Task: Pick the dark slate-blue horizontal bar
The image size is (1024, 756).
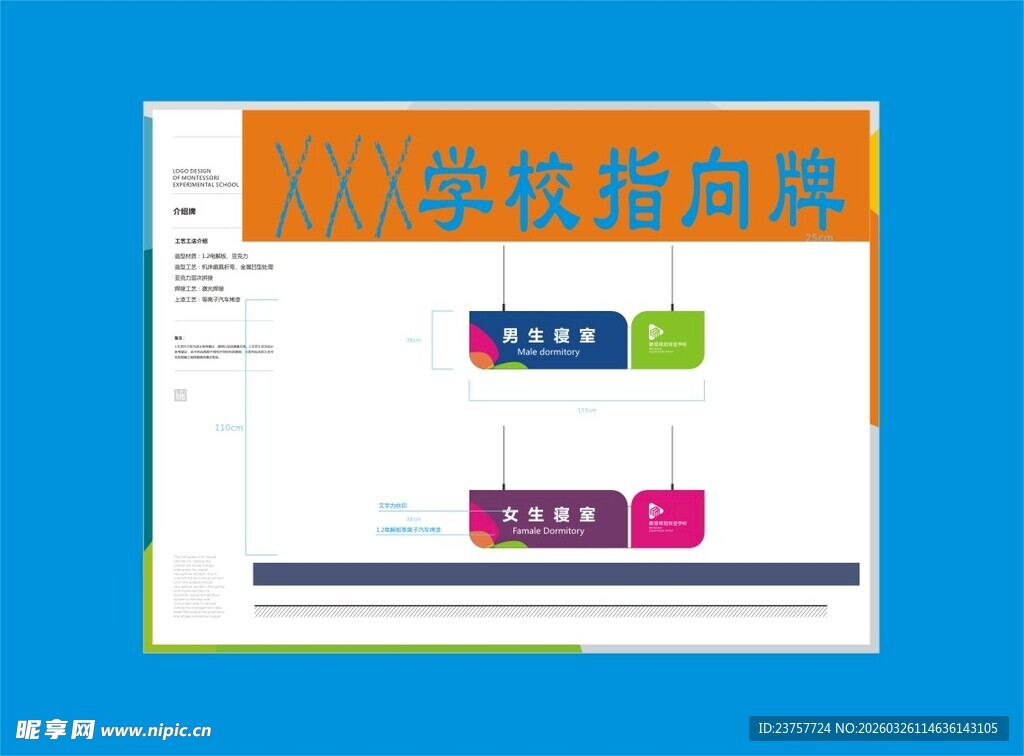Action: coord(556,574)
